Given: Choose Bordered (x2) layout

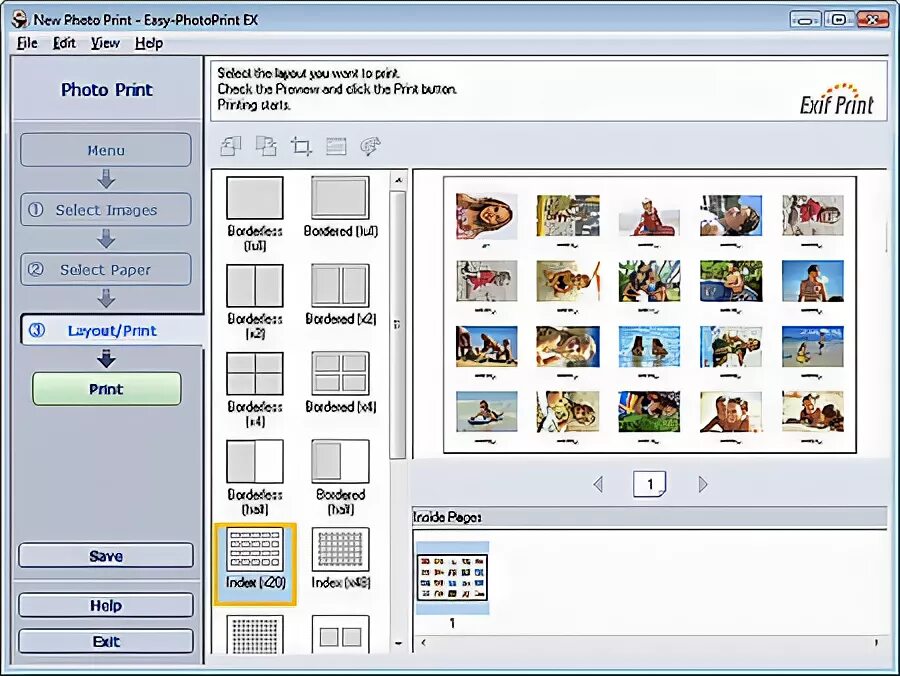Looking at the screenshot, I should (x=340, y=295).
